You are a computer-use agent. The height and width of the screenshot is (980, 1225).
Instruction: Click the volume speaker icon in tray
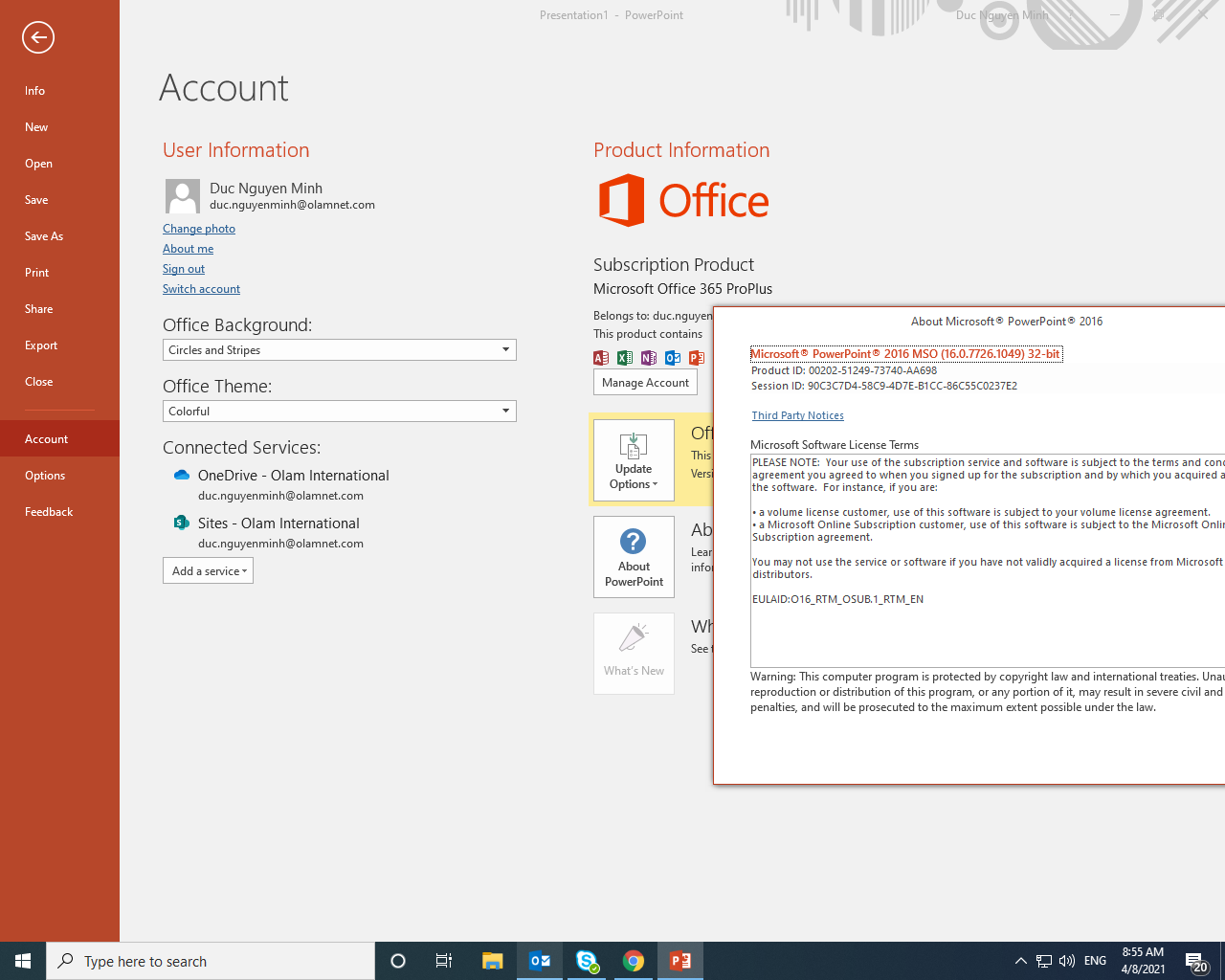point(1067,961)
